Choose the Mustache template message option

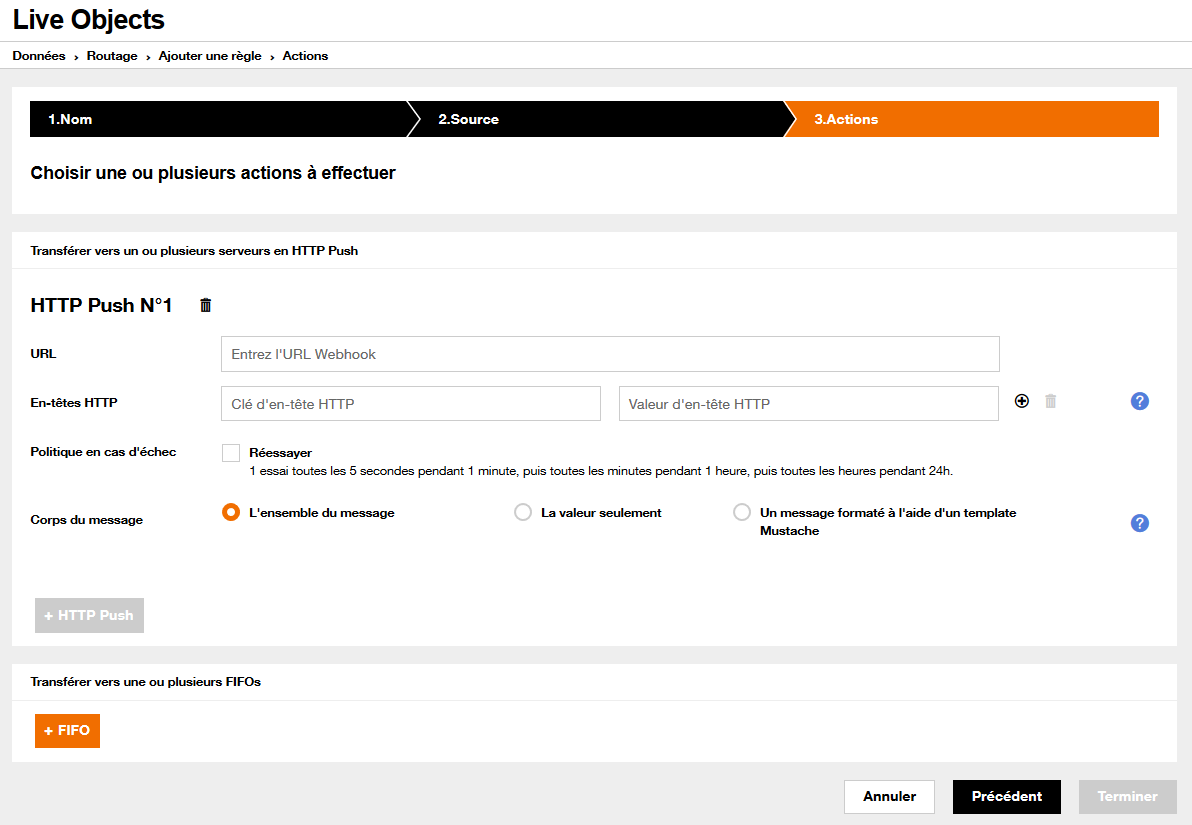coord(742,512)
